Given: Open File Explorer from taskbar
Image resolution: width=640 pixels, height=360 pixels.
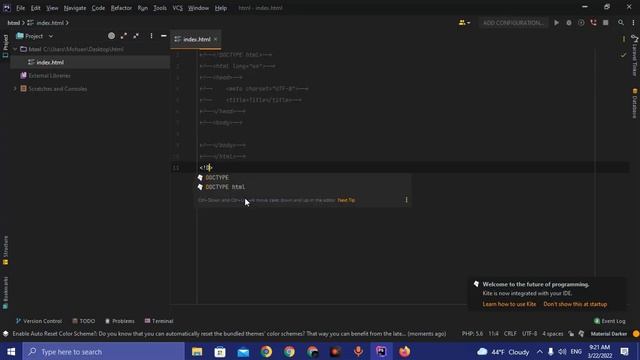Looking at the screenshot, I should pos(197,351).
